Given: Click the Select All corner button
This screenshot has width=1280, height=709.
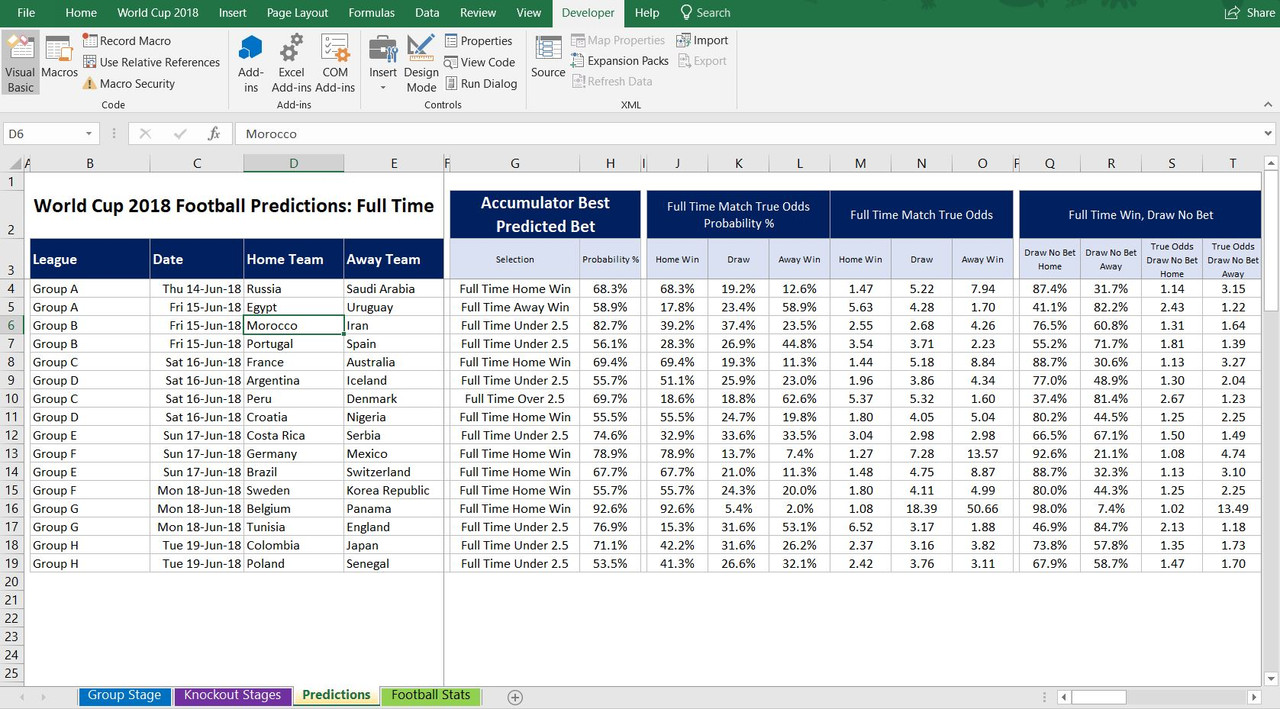Looking at the screenshot, I should 14,164.
